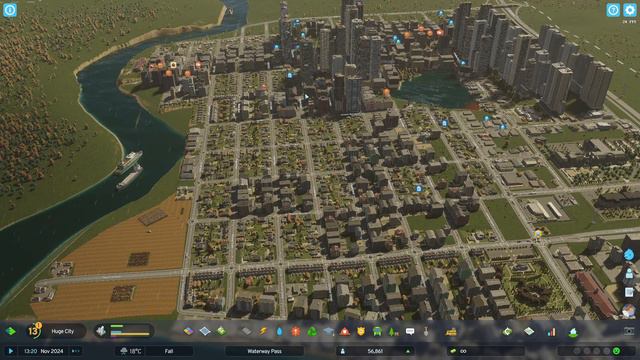The height and width of the screenshot is (360, 640).
Task: Open the city budget money field
Action: pos(486,351)
